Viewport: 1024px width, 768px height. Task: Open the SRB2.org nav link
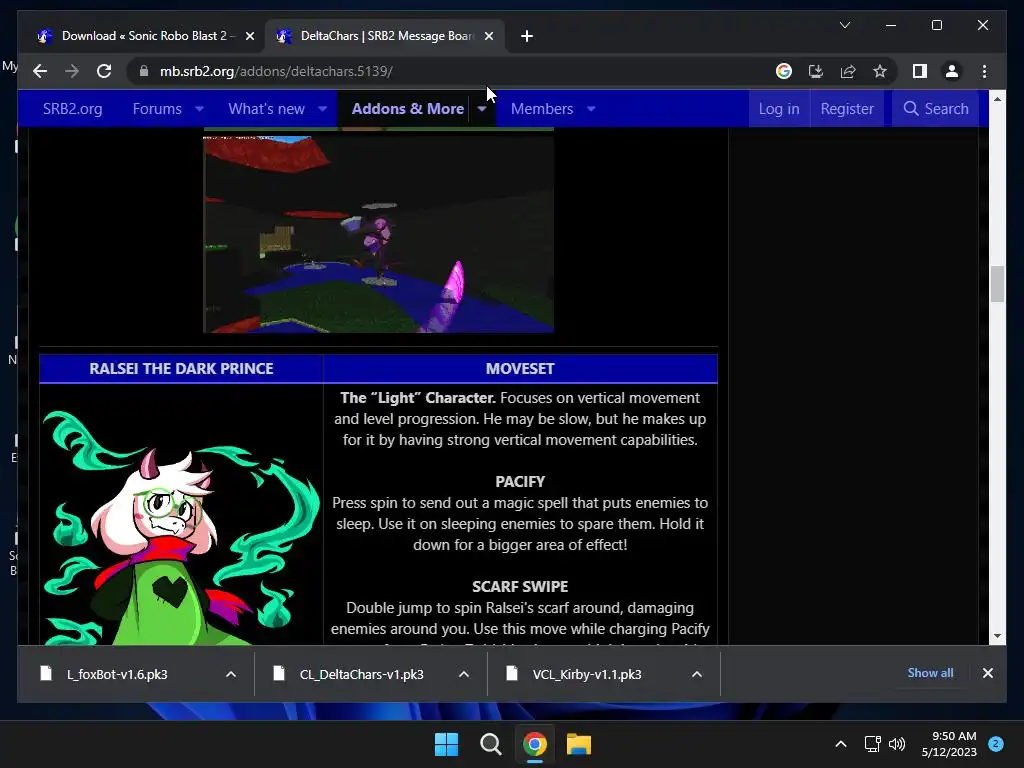point(72,108)
